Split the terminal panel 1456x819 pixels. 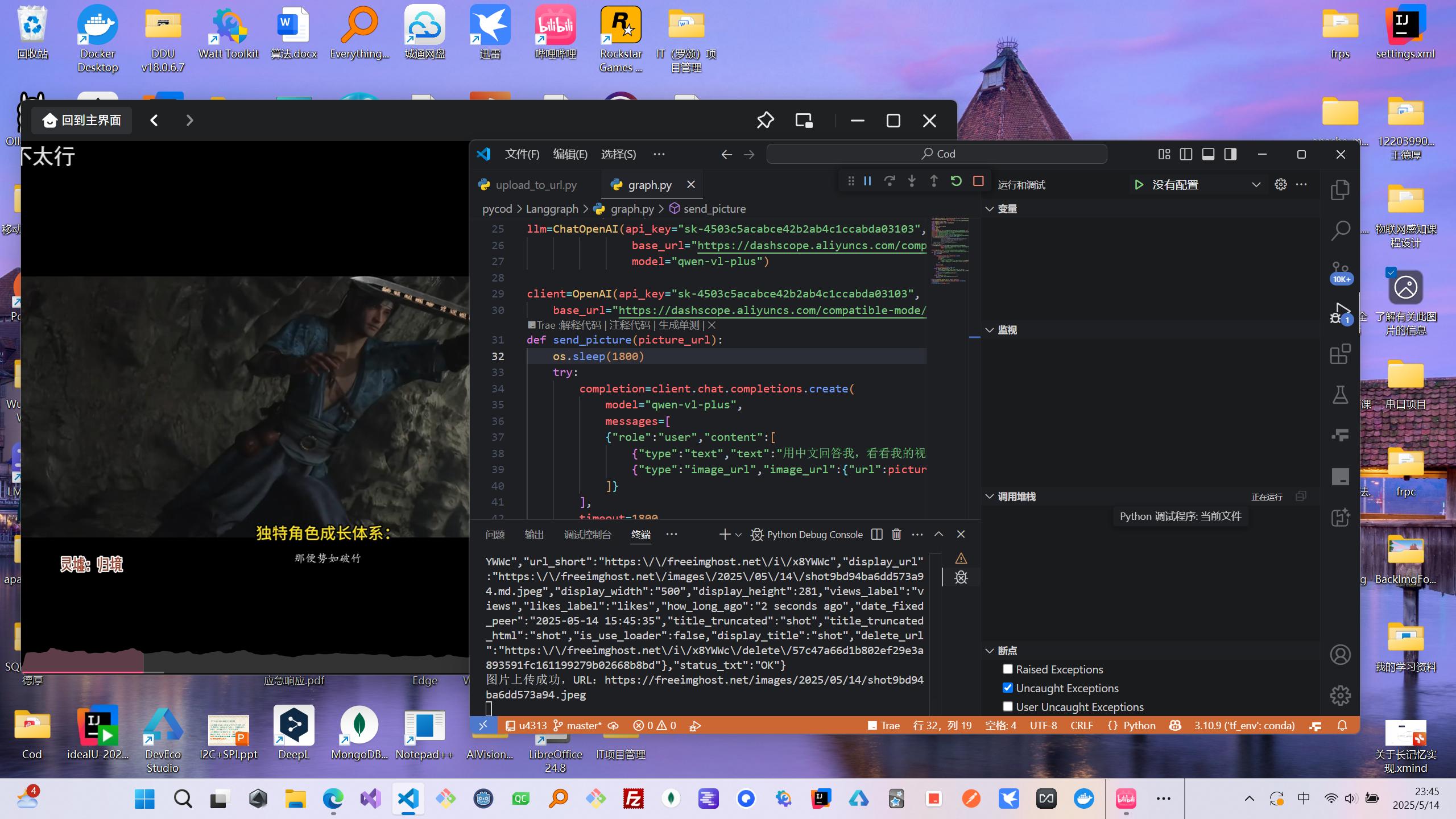point(876,534)
